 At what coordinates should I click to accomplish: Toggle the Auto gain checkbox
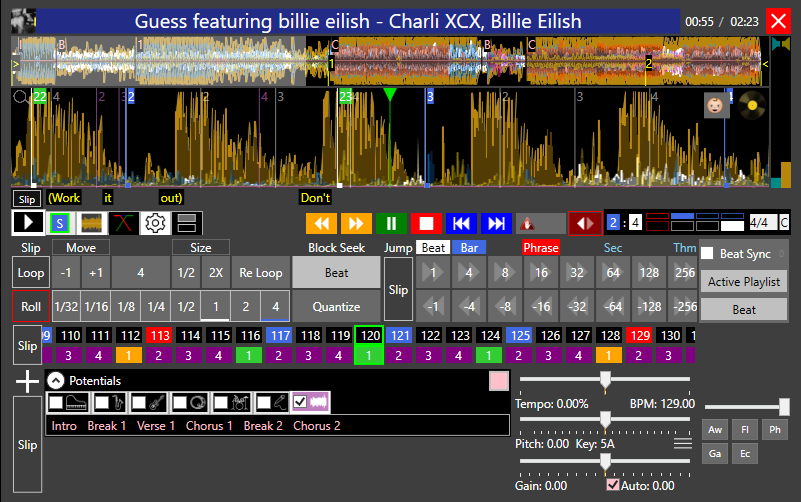pyautogui.click(x=612, y=485)
